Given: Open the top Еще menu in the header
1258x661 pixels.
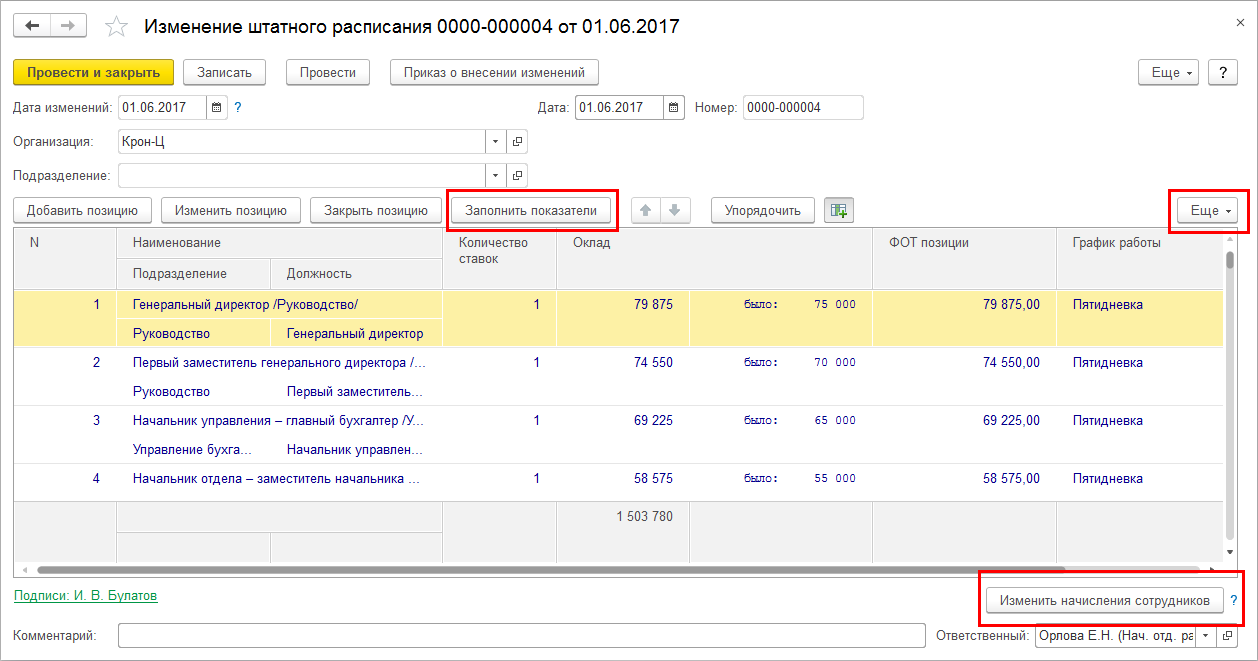Looking at the screenshot, I should (1168, 73).
